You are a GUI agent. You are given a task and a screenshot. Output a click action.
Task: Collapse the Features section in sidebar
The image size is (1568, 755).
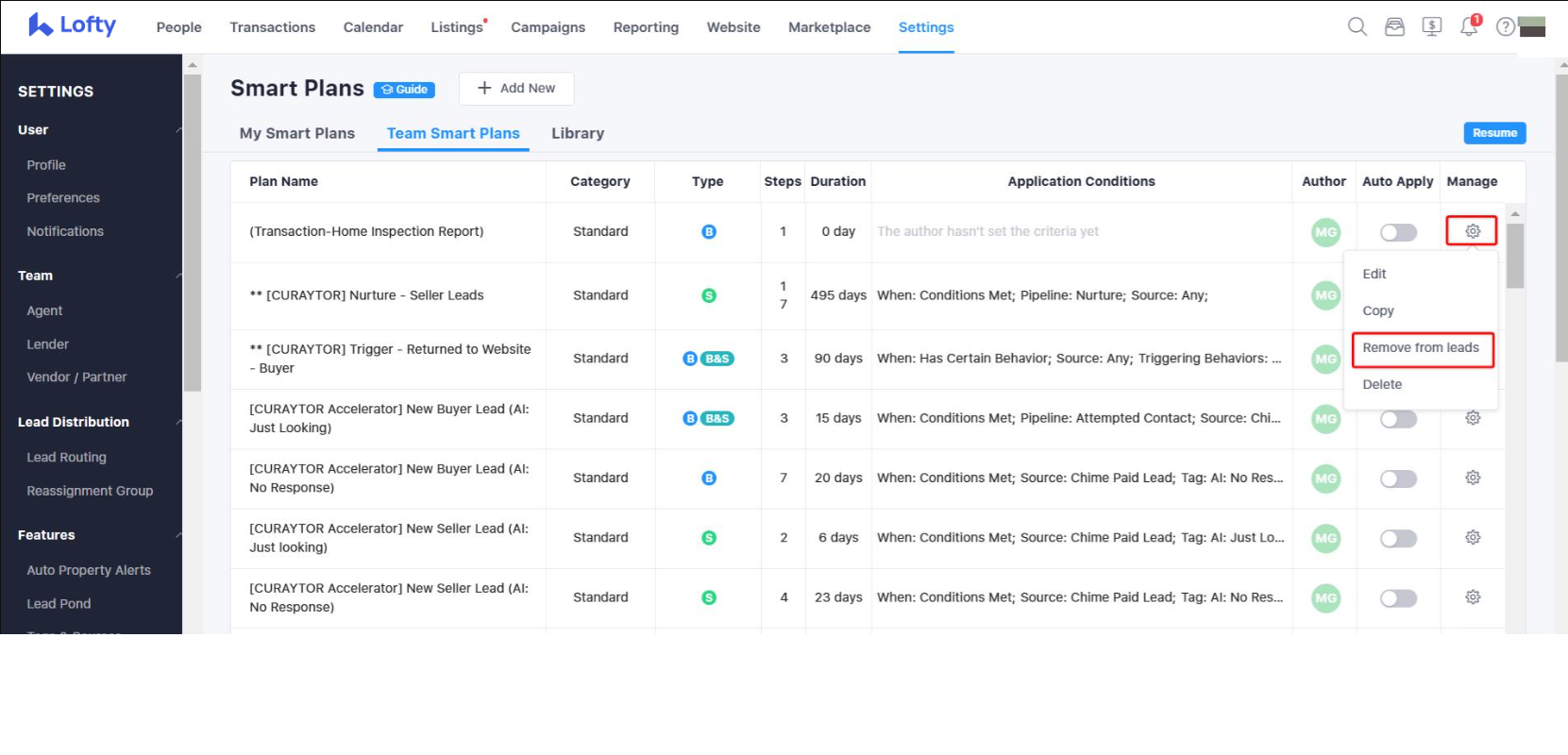177,535
